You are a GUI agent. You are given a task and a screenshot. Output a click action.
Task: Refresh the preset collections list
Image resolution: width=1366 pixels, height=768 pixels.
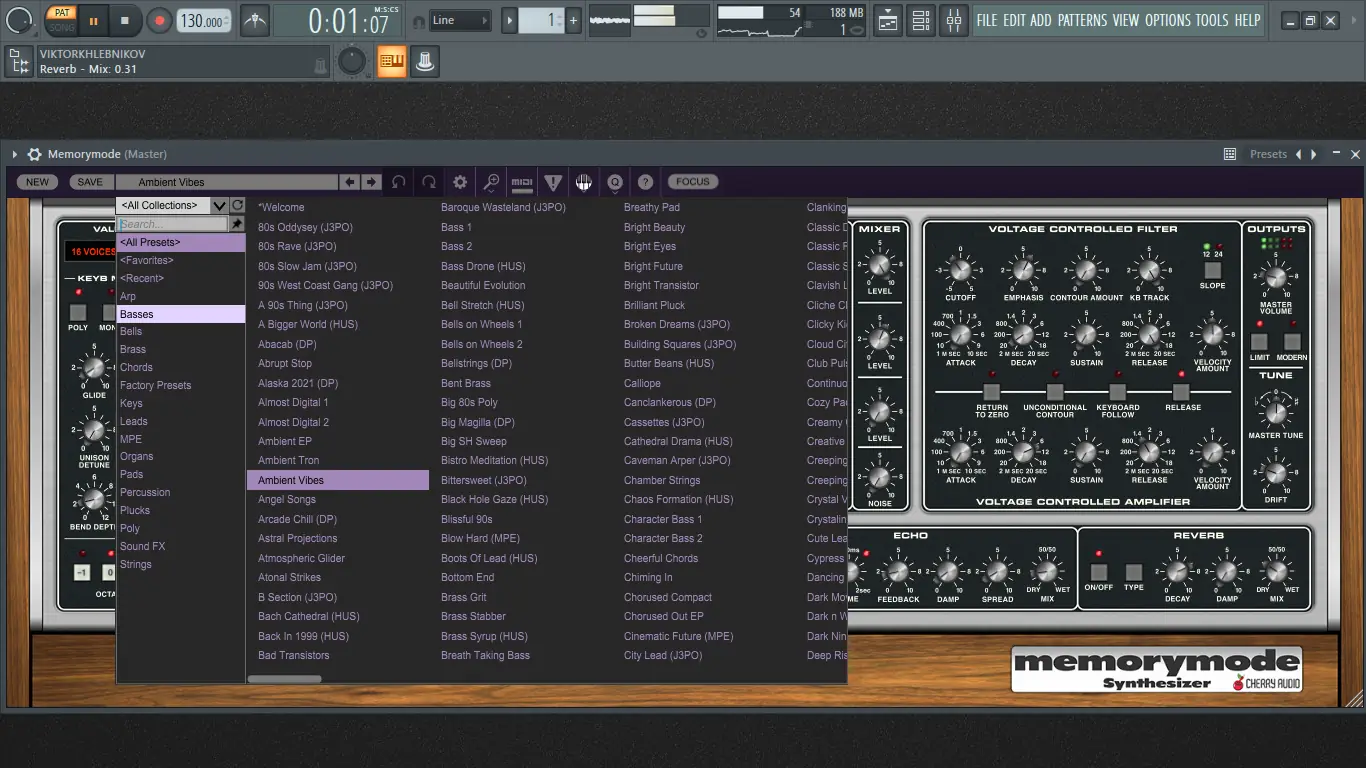click(237, 205)
